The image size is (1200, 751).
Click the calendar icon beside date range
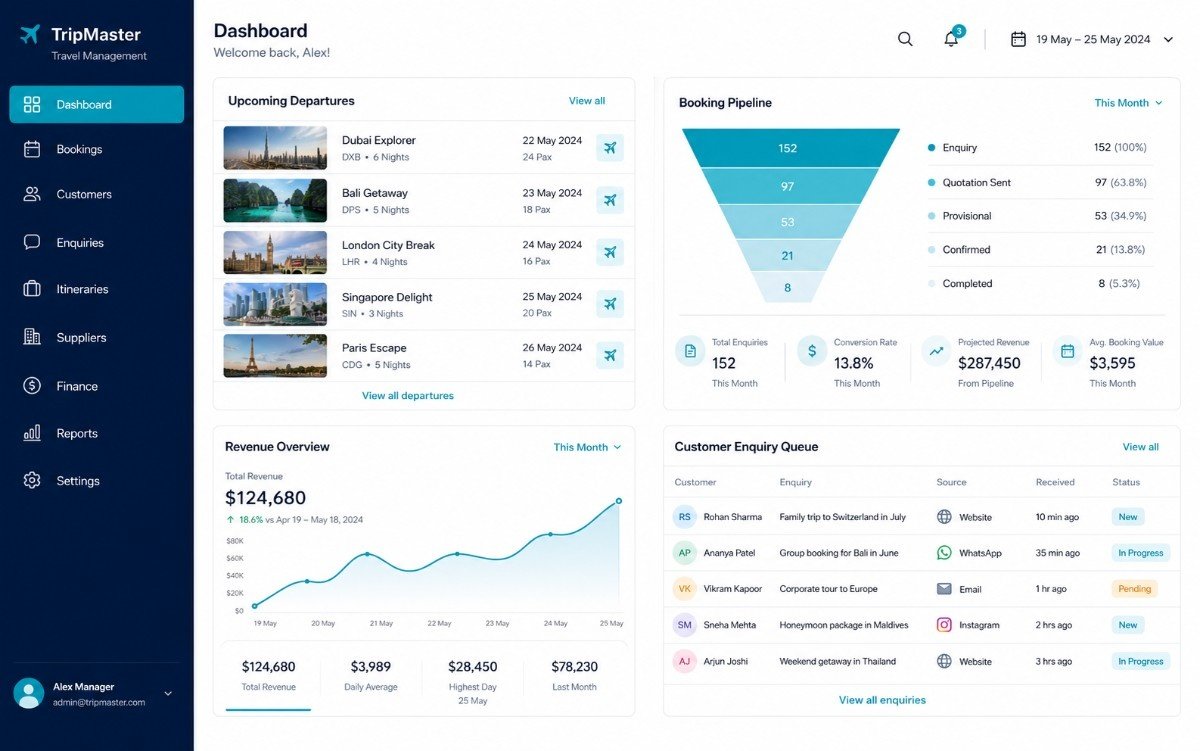coord(1018,39)
